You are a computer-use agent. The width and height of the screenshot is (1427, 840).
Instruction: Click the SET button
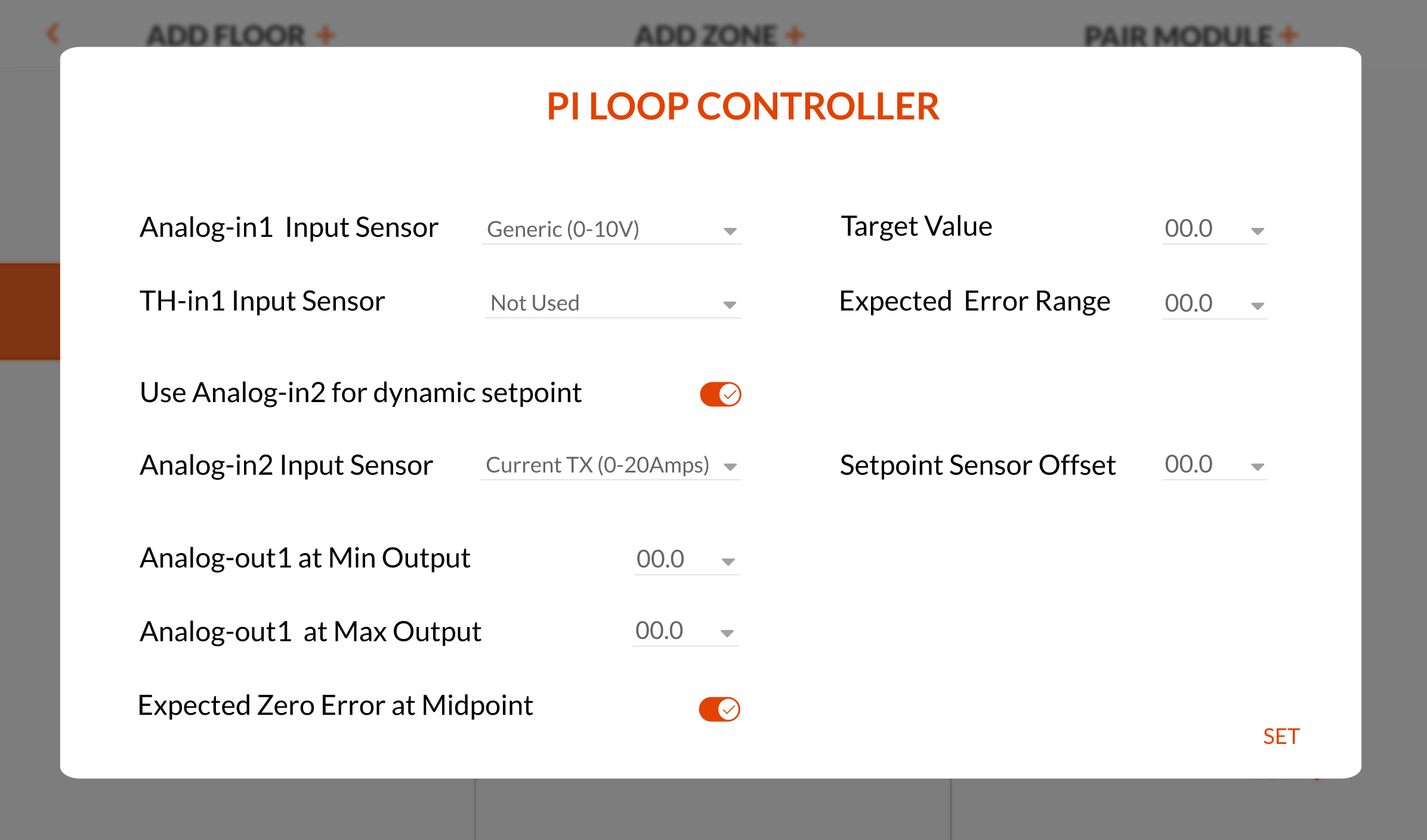[x=1281, y=737]
